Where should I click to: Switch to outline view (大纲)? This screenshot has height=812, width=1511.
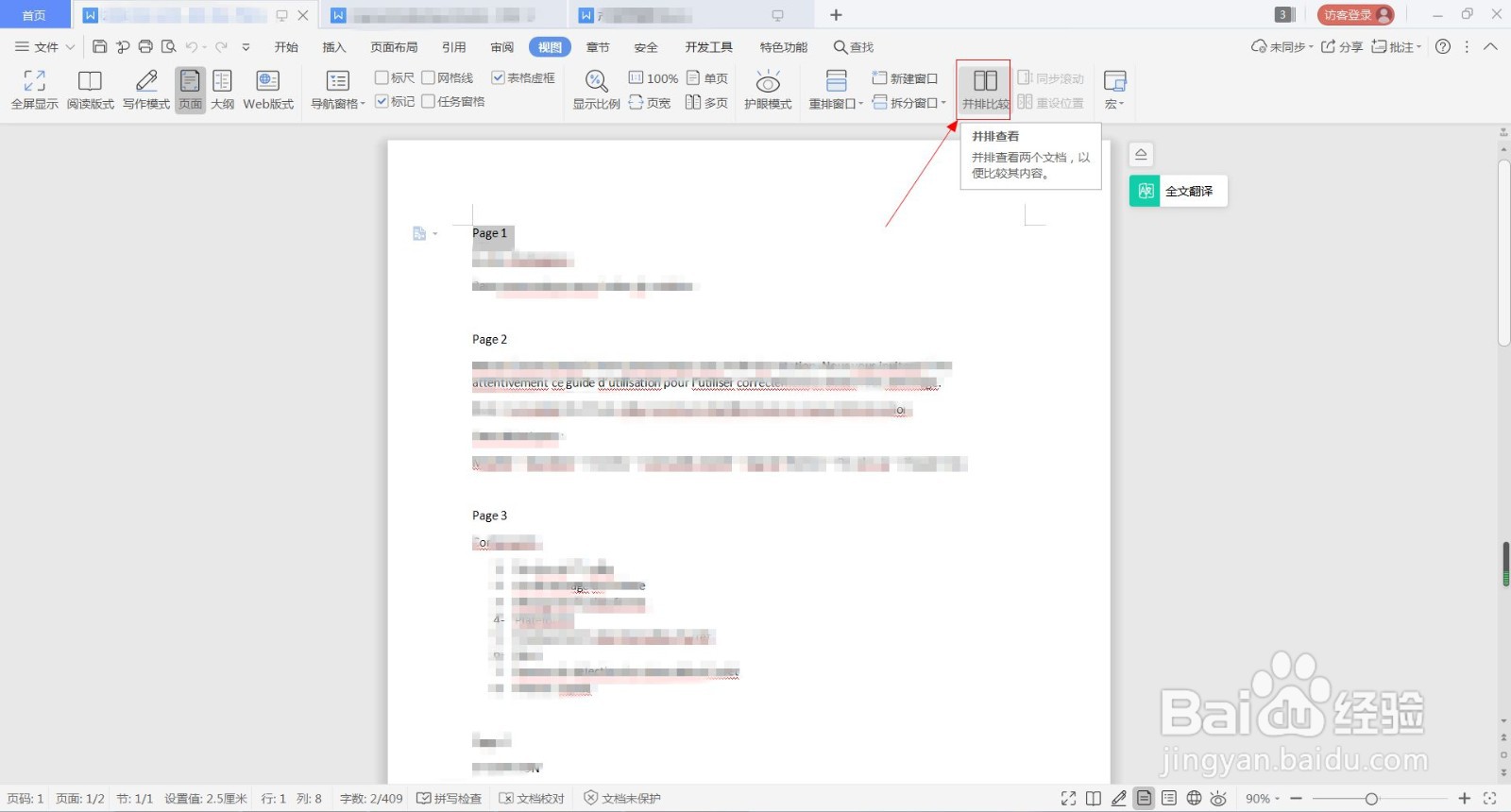(x=222, y=90)
